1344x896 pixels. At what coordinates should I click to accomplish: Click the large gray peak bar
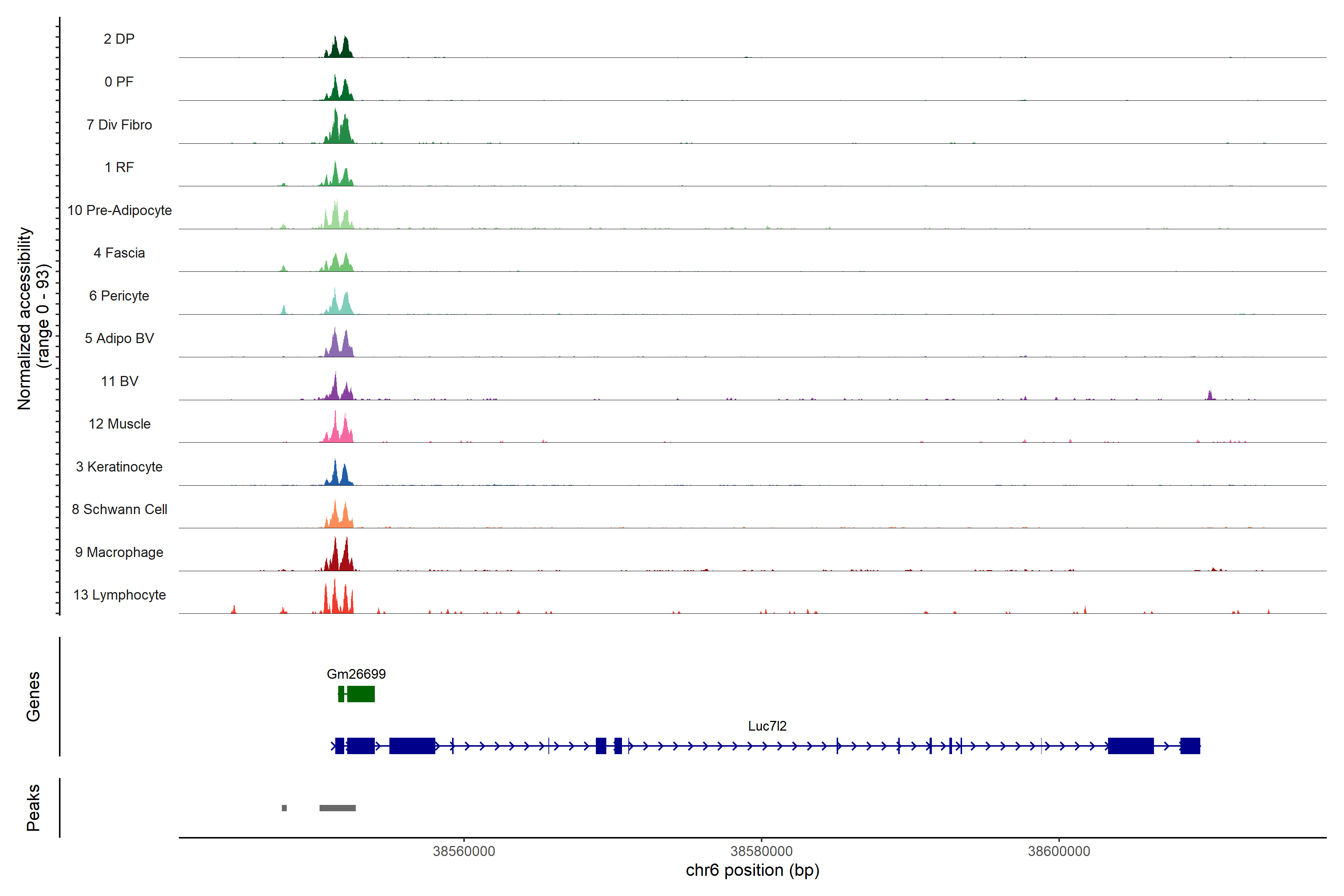[337, 808]
